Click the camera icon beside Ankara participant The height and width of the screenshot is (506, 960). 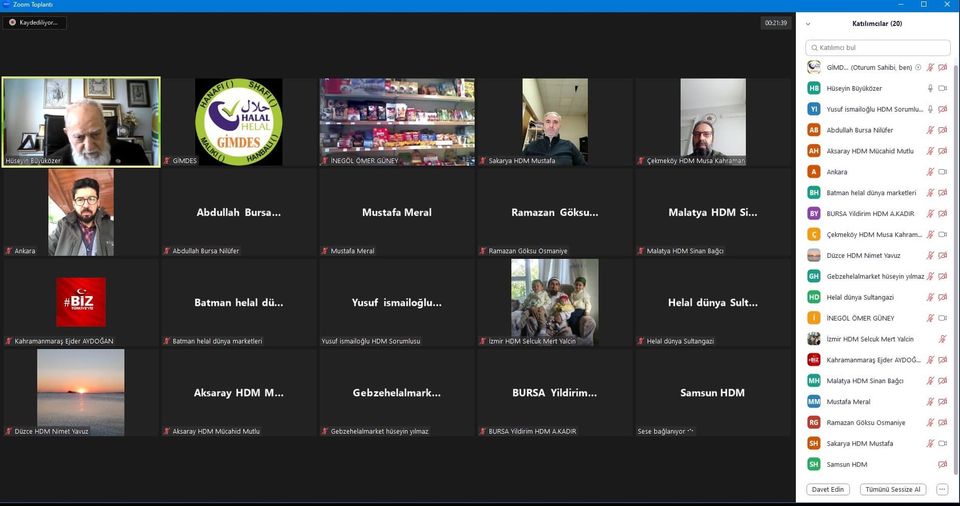942,172
